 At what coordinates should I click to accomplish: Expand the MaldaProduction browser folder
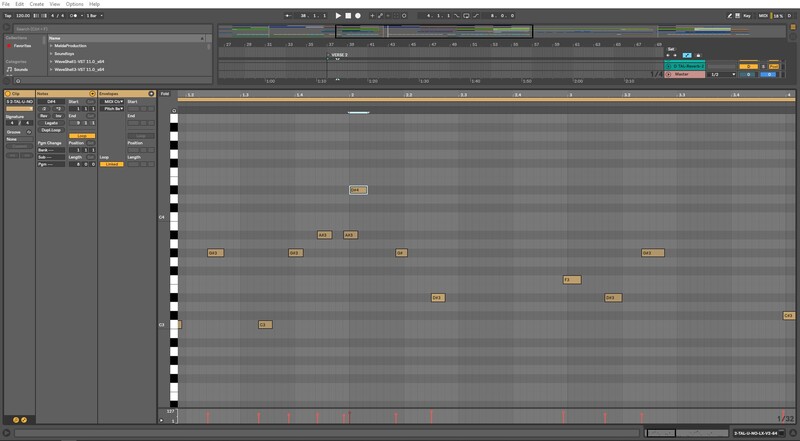(x=51, y=46)
